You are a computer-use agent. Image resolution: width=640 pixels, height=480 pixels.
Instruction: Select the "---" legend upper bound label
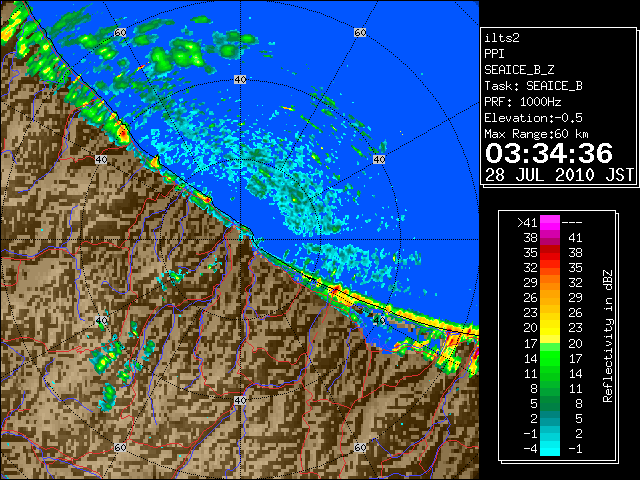click(x=572, y=223)
